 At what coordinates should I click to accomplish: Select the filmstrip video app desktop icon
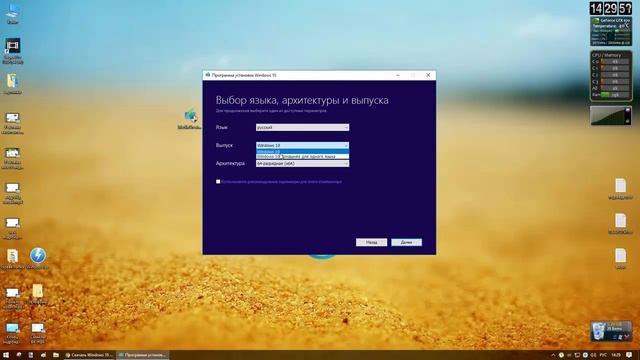(13, 51)
